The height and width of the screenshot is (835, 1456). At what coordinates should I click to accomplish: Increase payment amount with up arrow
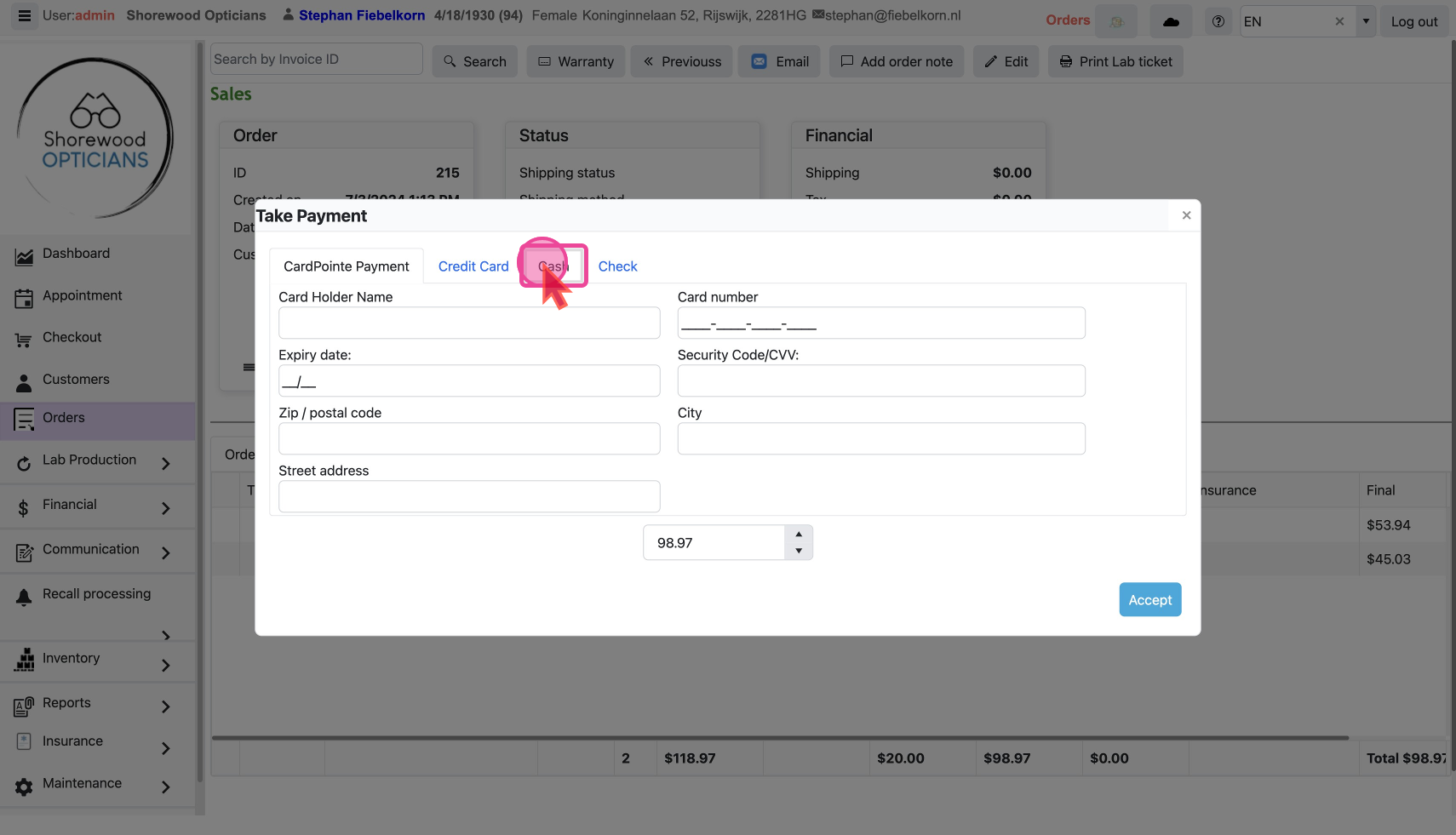point(799,535)
